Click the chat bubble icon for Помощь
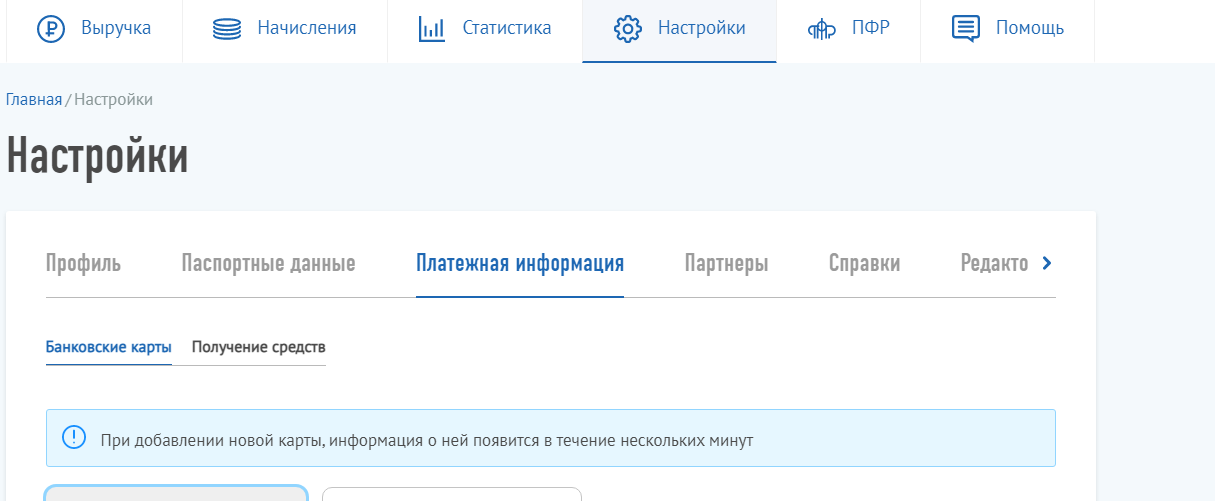 pos(965,29)
